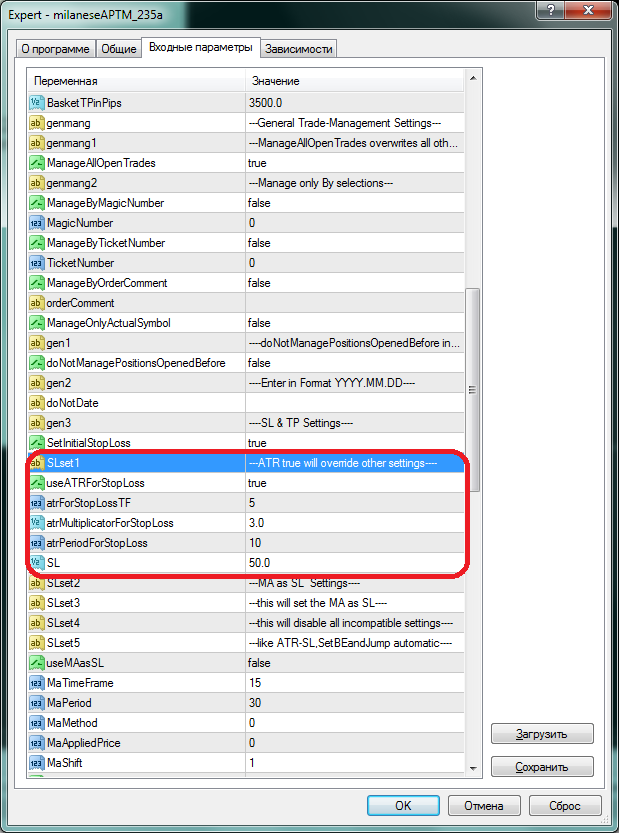Click scrollbar up arrow of parameter list
Image resolution: width=619 pixels, height=833 pixels.
(472, 79)
